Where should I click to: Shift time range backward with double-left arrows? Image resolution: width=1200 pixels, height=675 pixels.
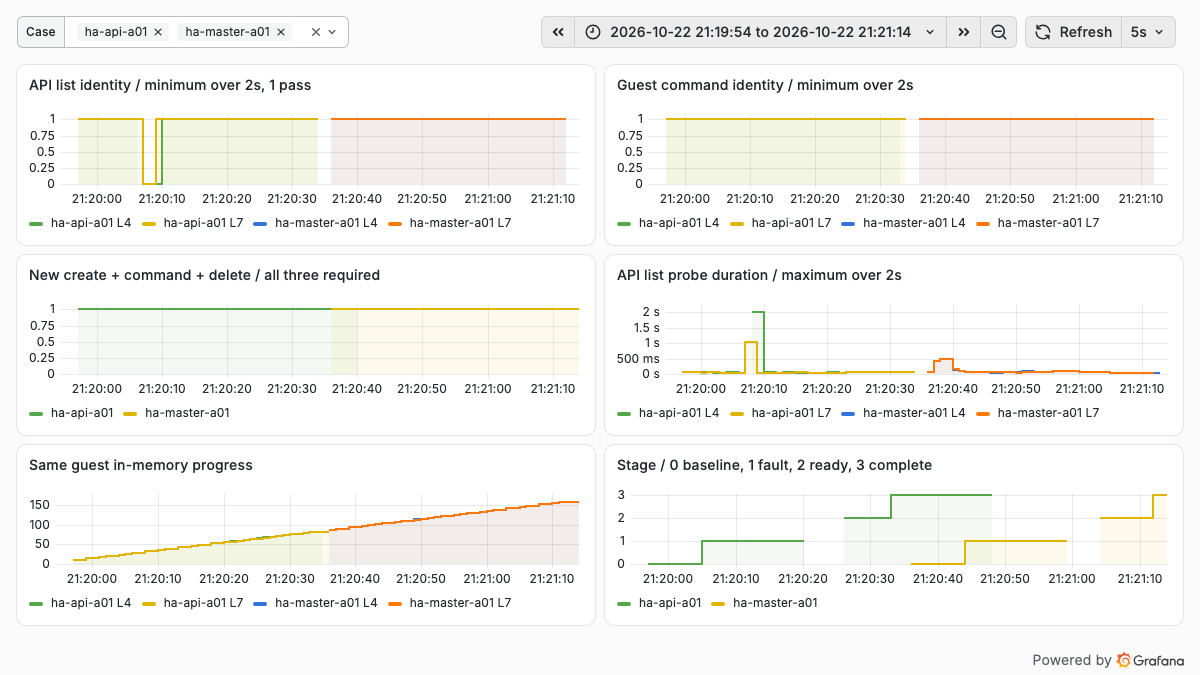tap(558, 32)
